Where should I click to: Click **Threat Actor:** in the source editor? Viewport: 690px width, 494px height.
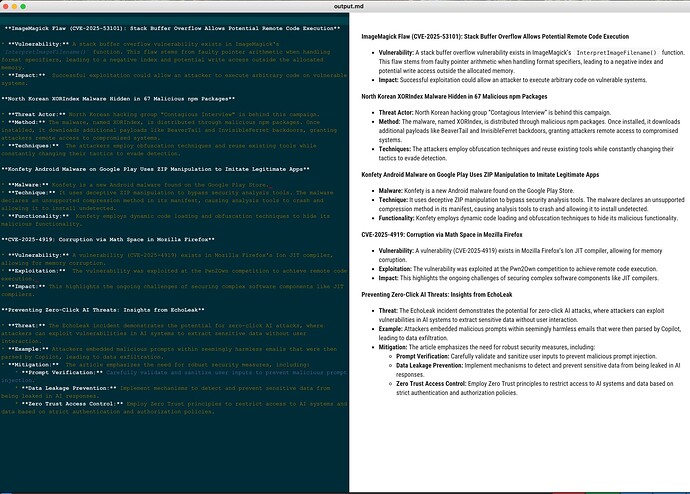pos(37,114)
